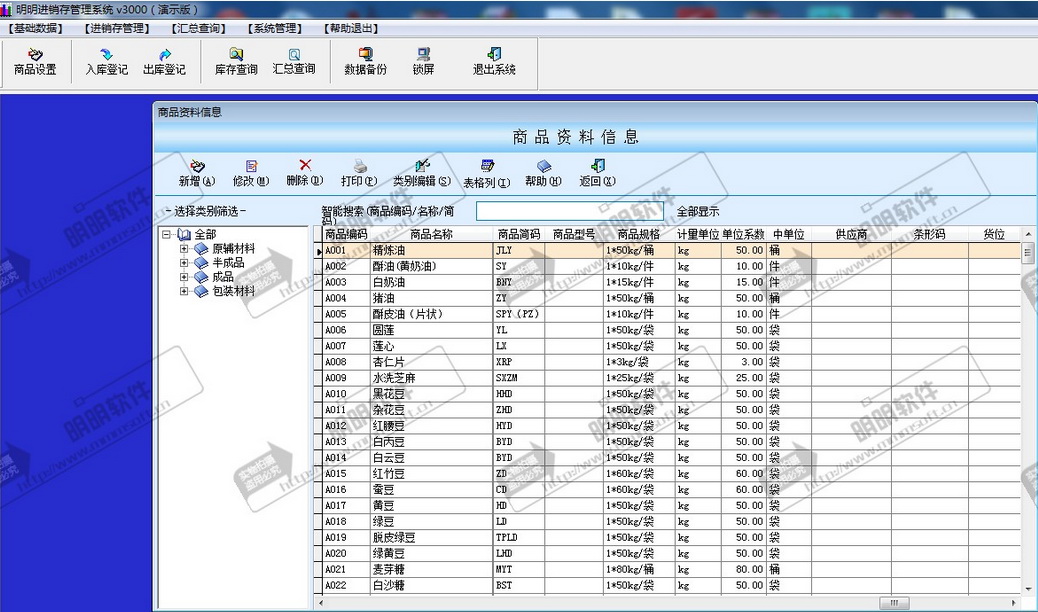Click the 全部显示 link
This screenshot has width=1038, height=612.
coord(698,212)
